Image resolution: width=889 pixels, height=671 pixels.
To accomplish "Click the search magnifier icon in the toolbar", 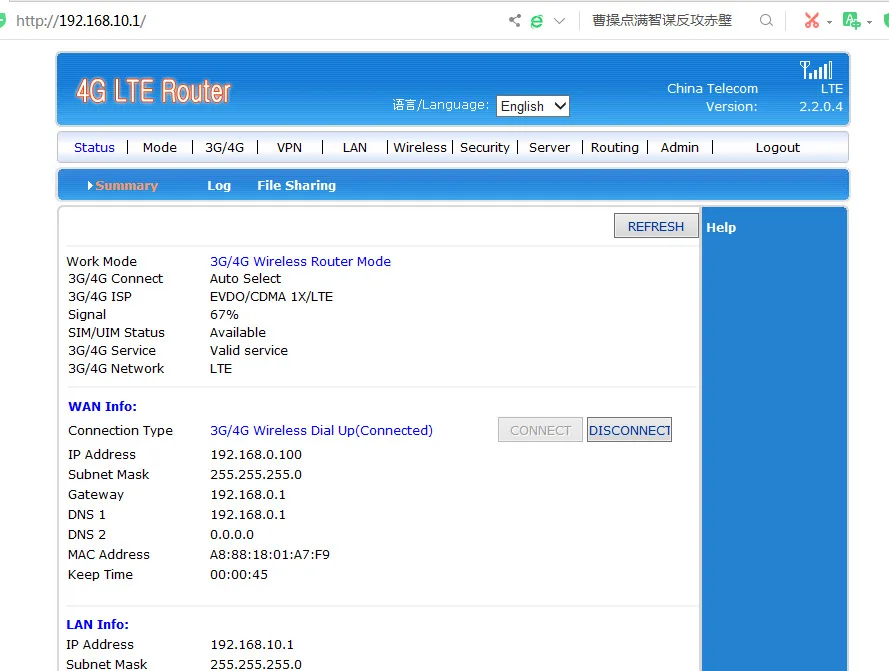I will point(766,19).
